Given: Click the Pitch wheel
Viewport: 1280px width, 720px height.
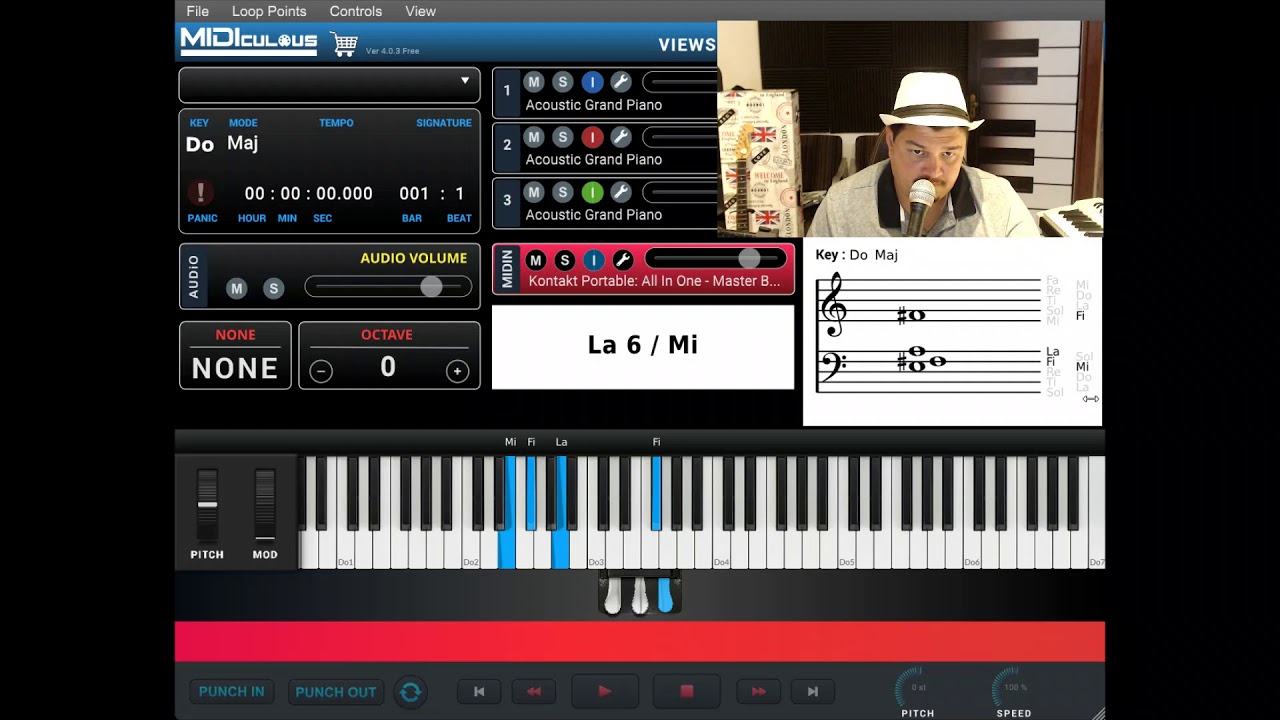Looking at the screenshot, I should tap(207, 505).
